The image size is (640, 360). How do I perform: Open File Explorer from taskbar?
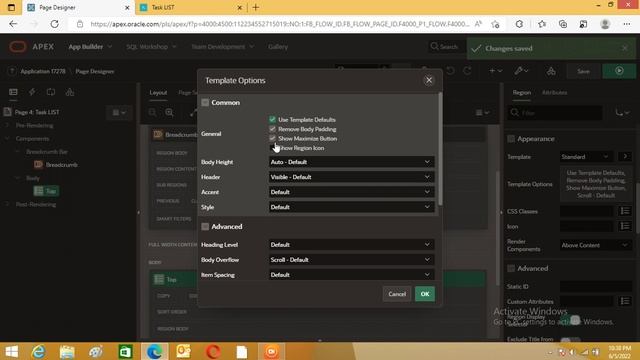(67, 351)
